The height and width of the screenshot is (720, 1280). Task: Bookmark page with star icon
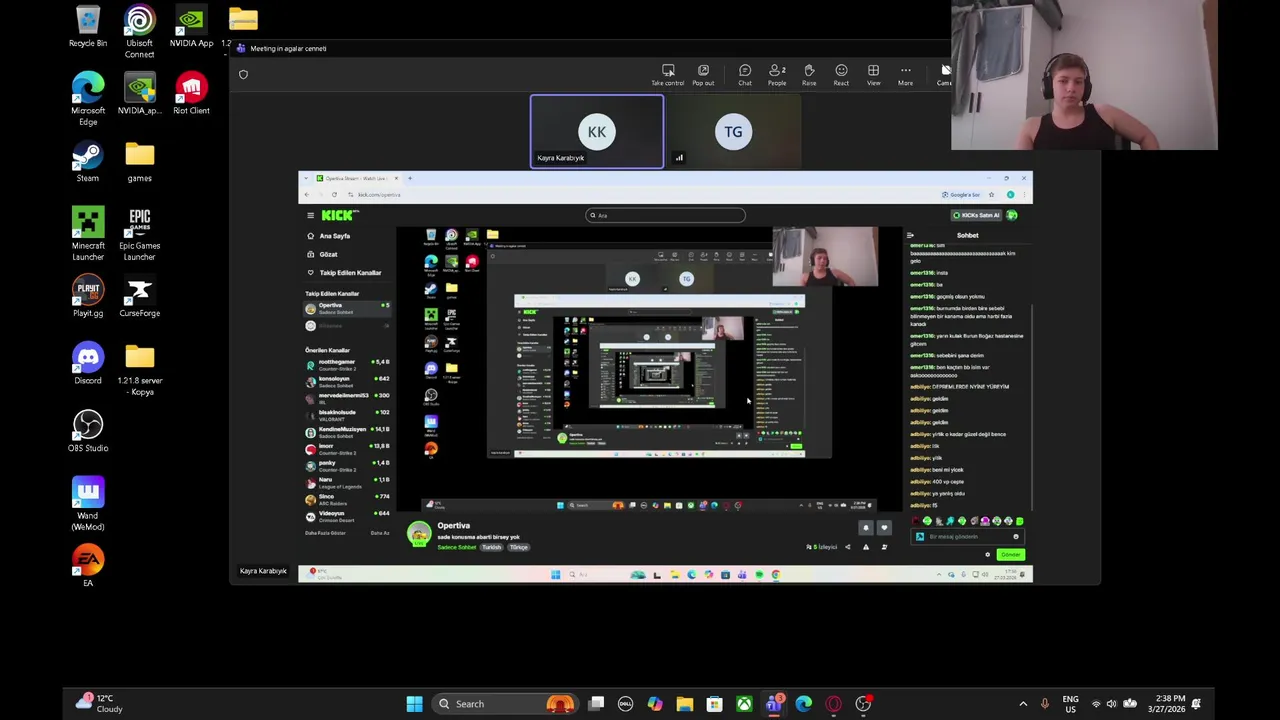[x=991, y=194]
